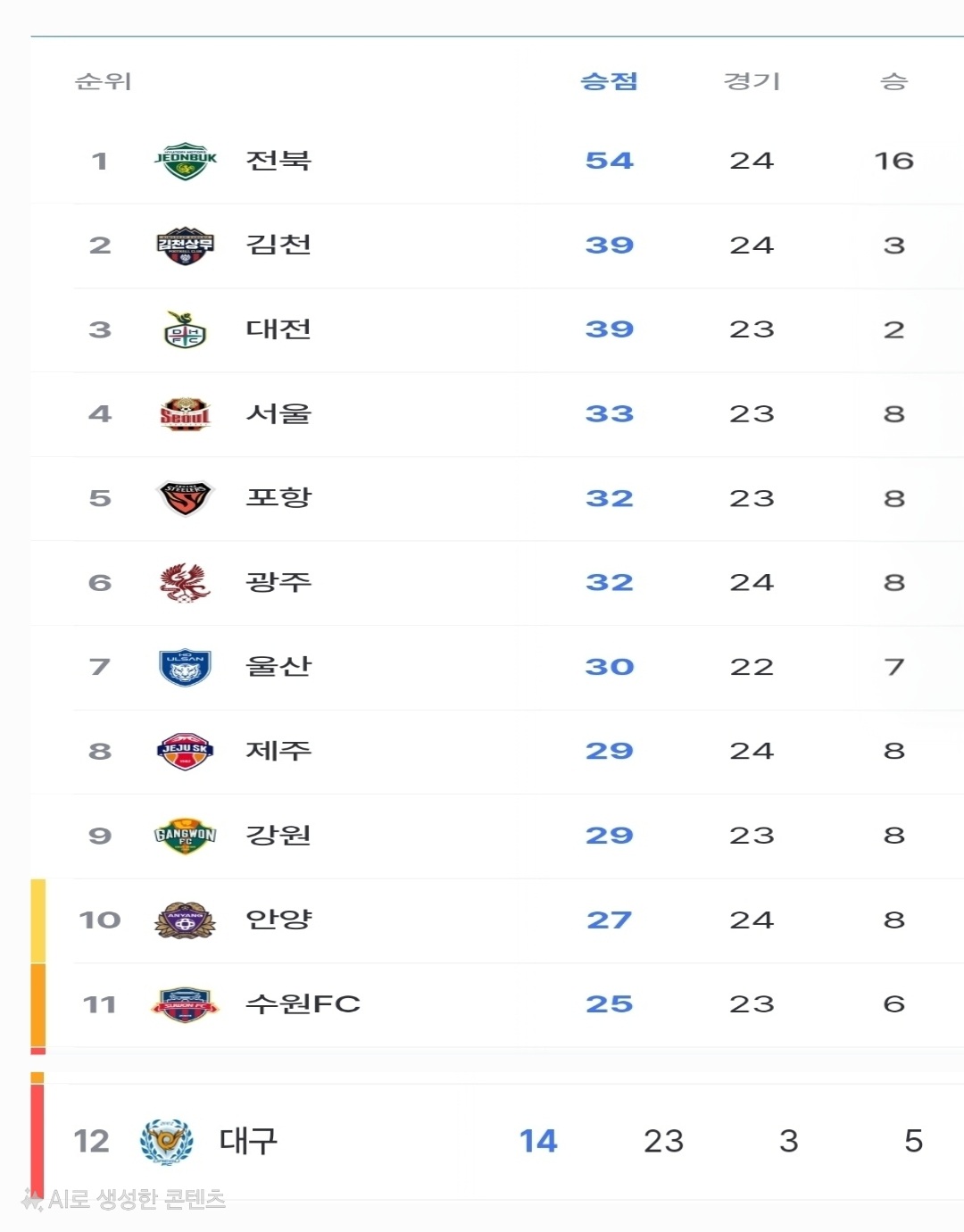
Task: Click the yellow zone indicator beside rank 10
Action: (x=38, y=920)
